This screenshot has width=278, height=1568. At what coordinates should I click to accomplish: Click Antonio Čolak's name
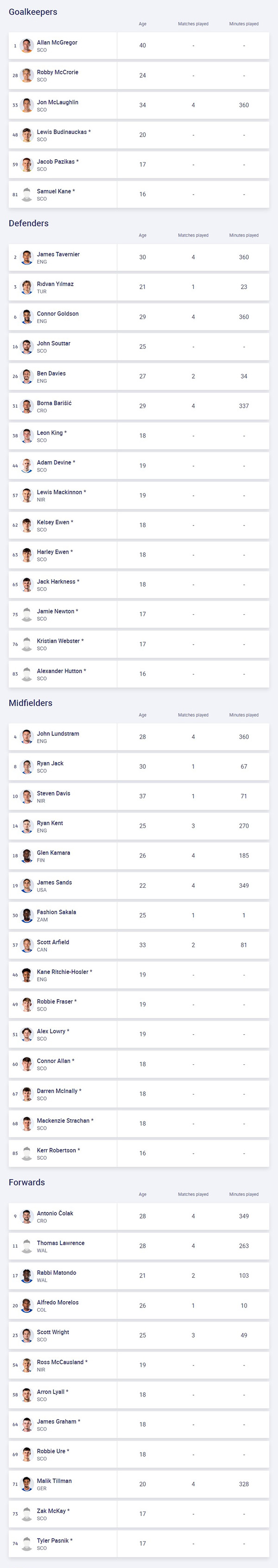pyautogui.click(x=55, y=1213)
